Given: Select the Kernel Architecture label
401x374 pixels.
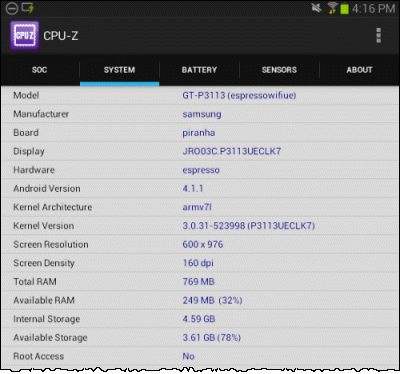Looking at the screenshot, I should click(53, 207).
